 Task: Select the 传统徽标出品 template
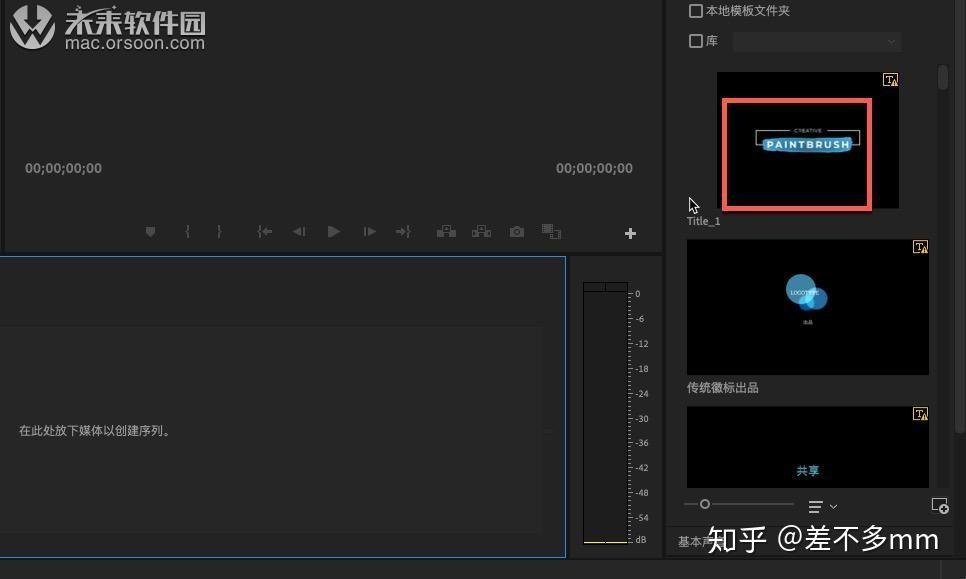pyautogui.click(x=807, y=305)
